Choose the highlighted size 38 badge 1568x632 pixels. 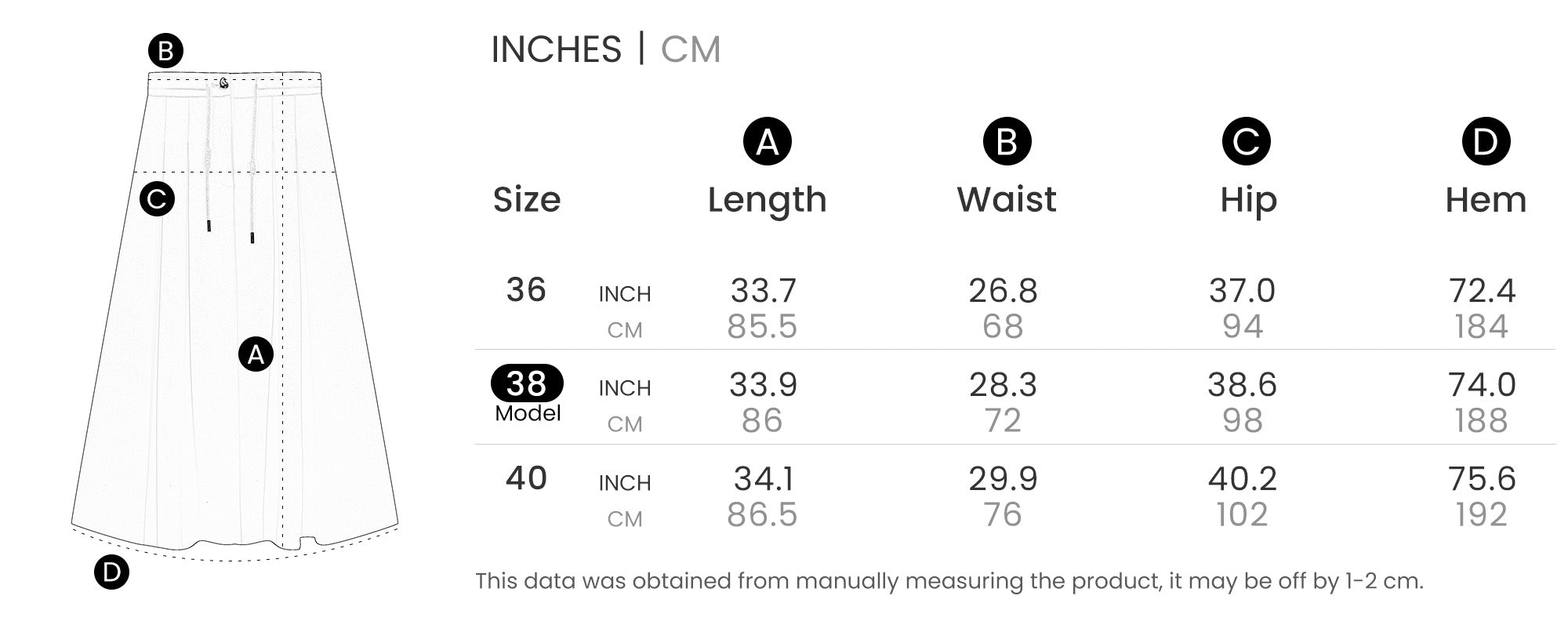pyautogui.click(x=527, y=383)
